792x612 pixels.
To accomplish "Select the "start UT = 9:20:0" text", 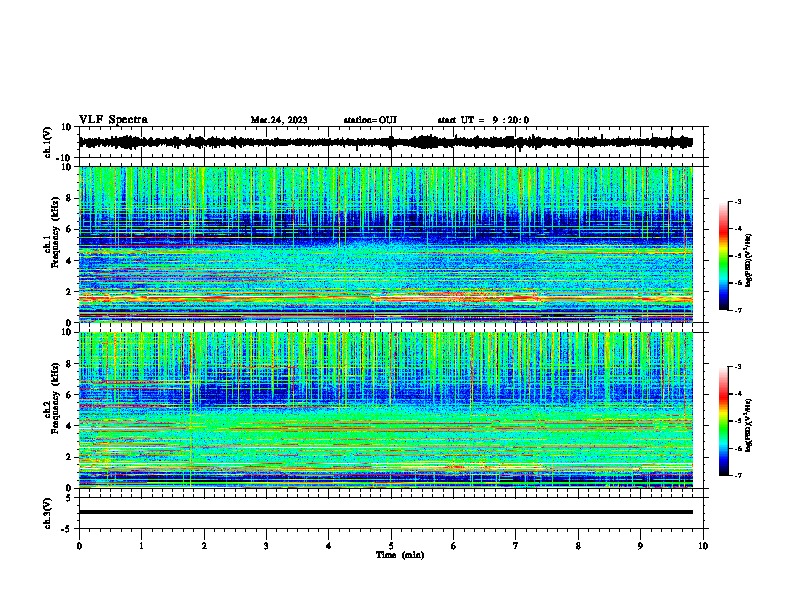I will coord(483,120).
